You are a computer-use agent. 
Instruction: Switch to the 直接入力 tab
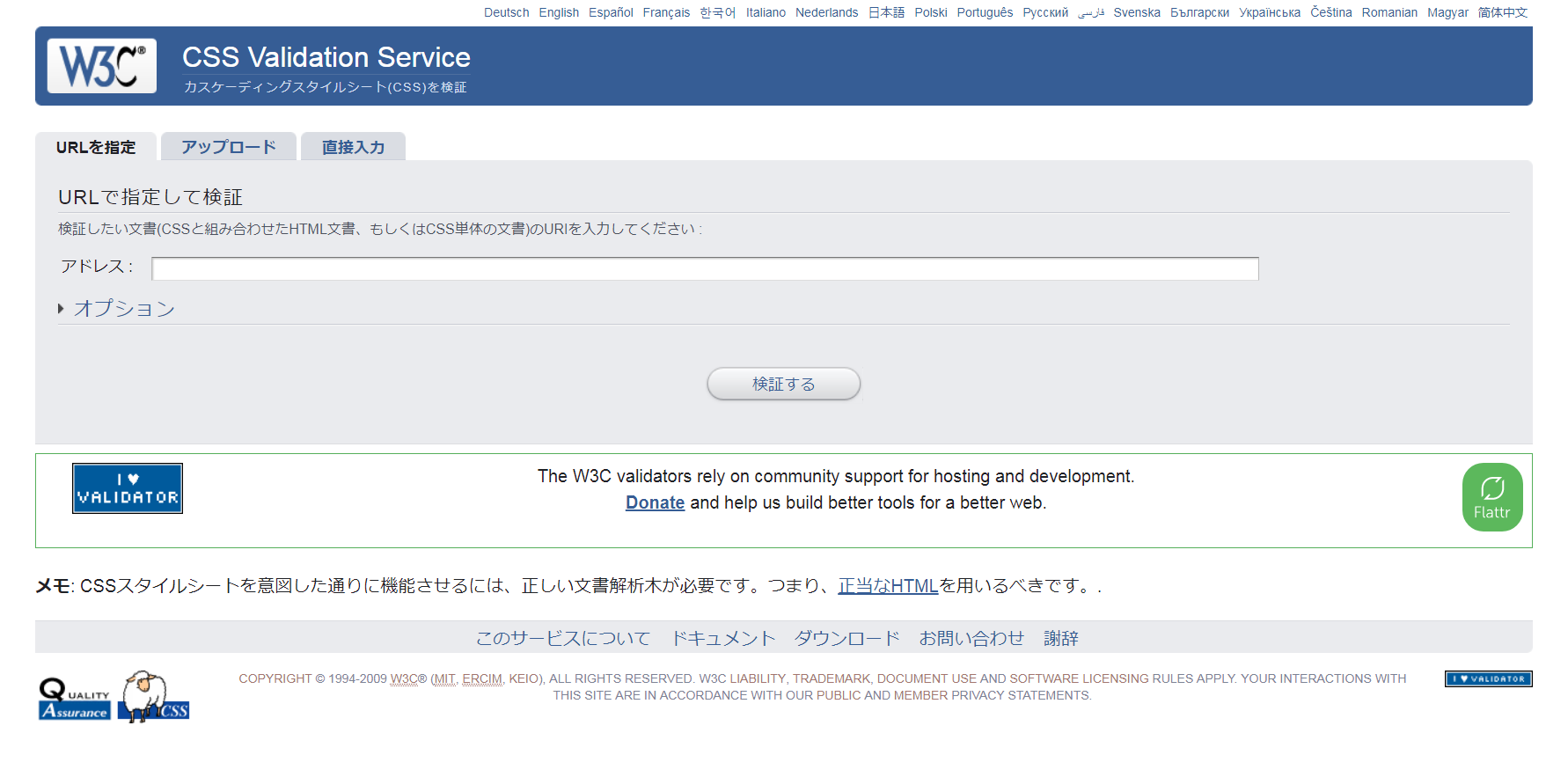click(353, 147)
